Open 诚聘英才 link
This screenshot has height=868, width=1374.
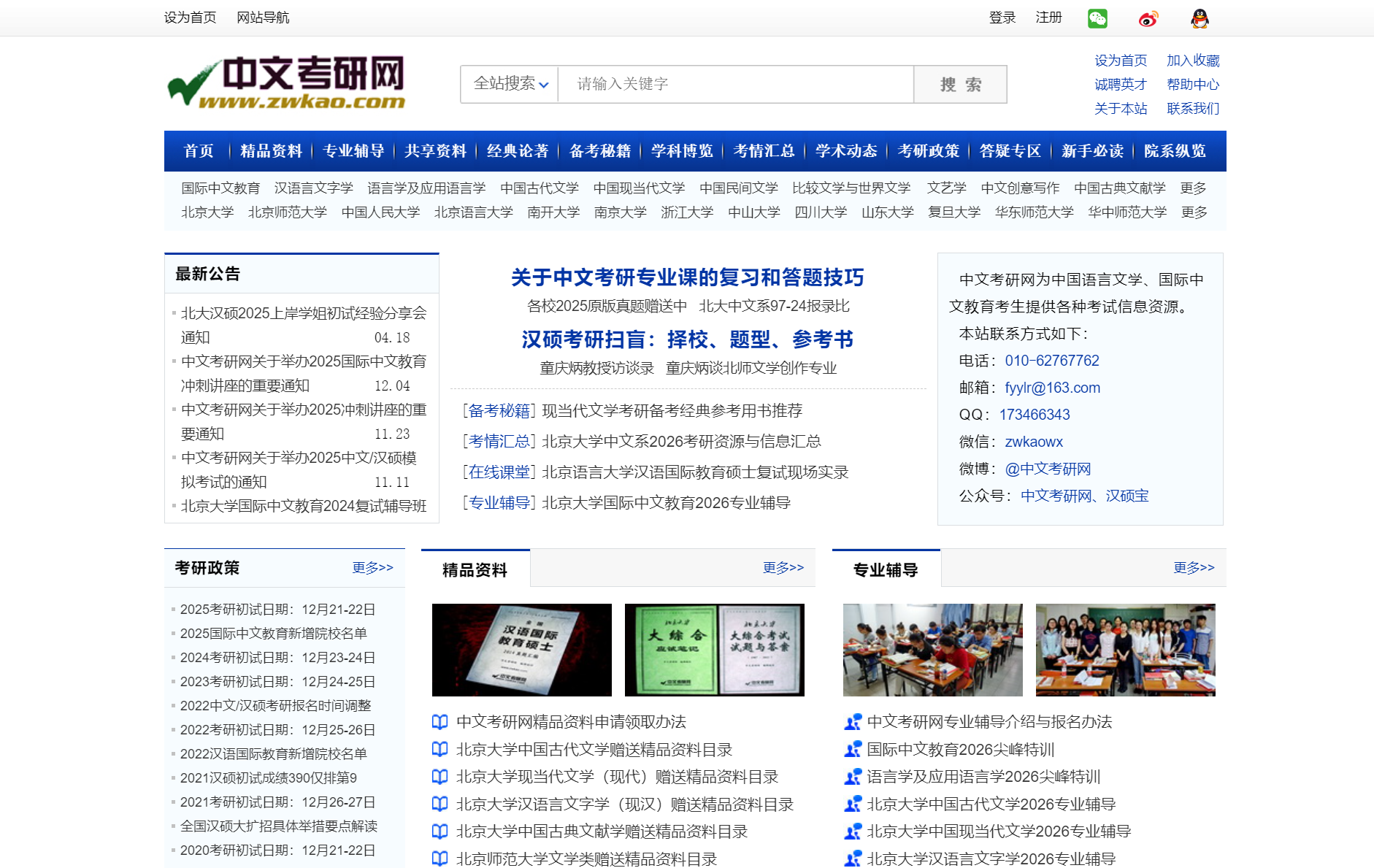click(1121, 85)
